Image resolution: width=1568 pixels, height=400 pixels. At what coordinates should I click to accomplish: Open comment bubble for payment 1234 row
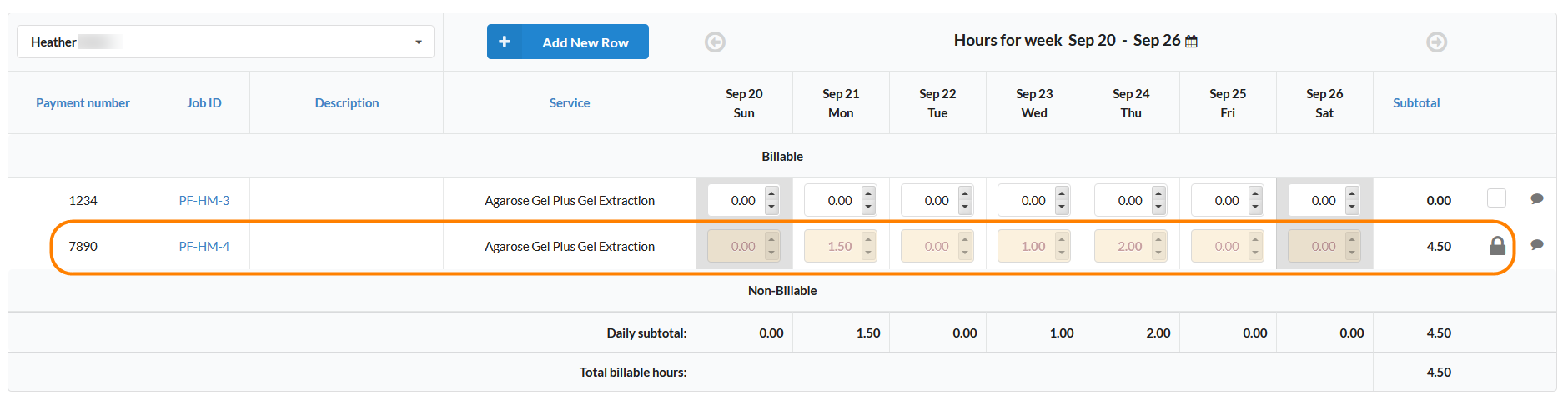tap(1536, 199)
